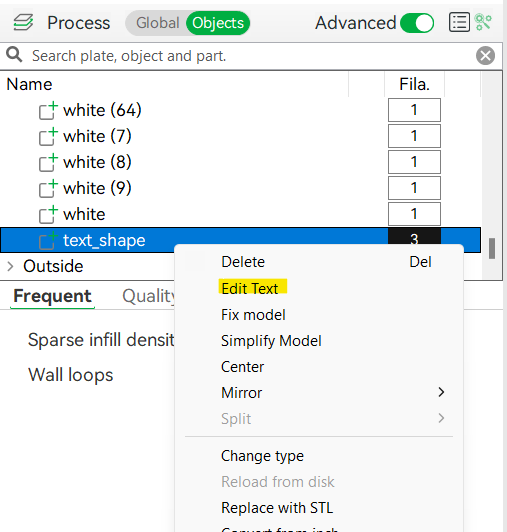The height and width of the screenshot is (532, 507).
Task: Select the white (64) part row
Action: point(240,110)
